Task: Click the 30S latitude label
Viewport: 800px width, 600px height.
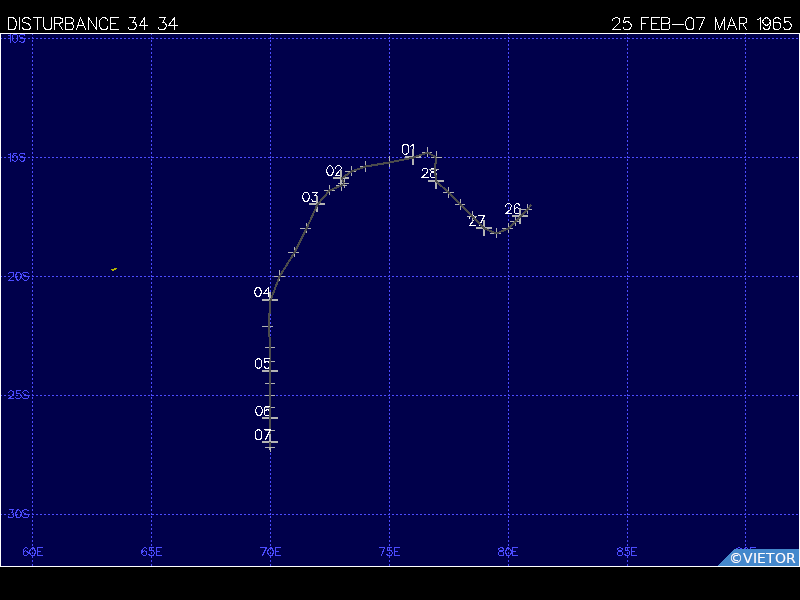Action: pyautogui.click(x=18, y=514)
